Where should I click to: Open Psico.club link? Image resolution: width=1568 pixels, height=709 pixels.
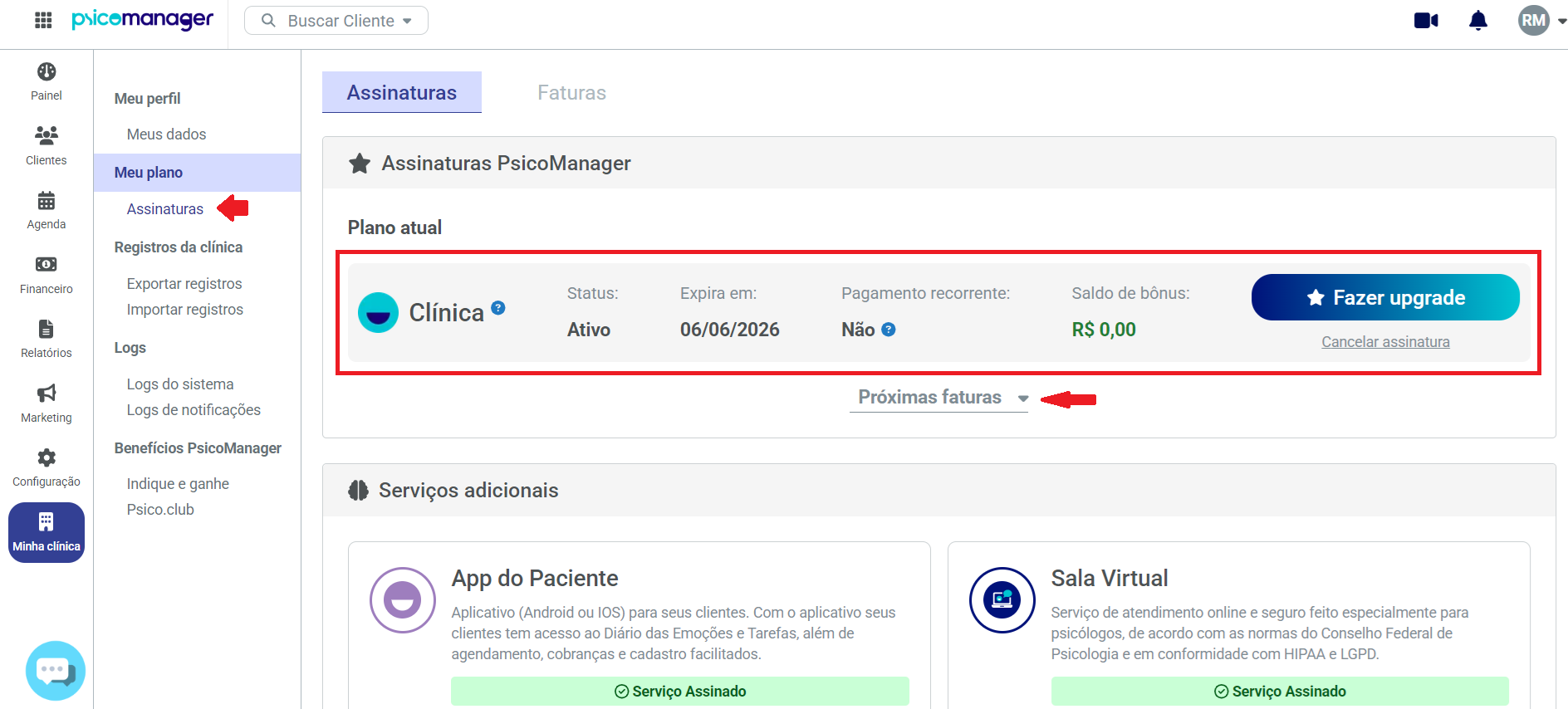coord(160,510)
